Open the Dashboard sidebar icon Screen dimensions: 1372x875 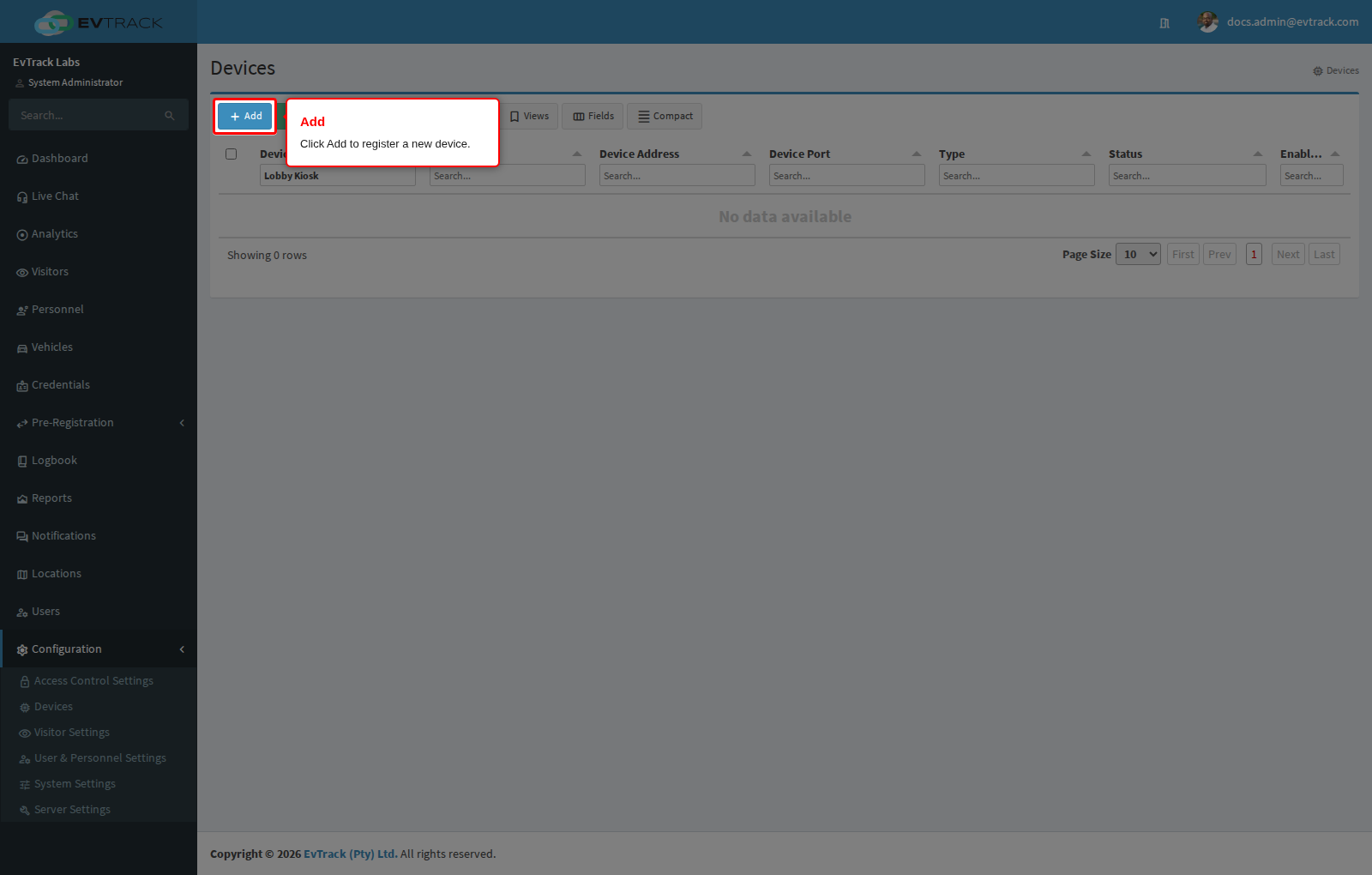[22, 160]
